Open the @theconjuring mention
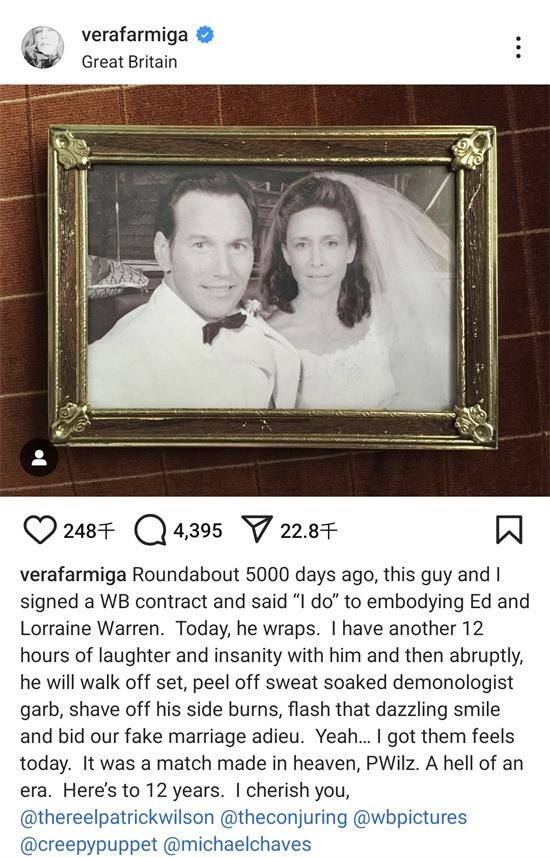Screen dimensions: 550x858 tap(283, 817)
